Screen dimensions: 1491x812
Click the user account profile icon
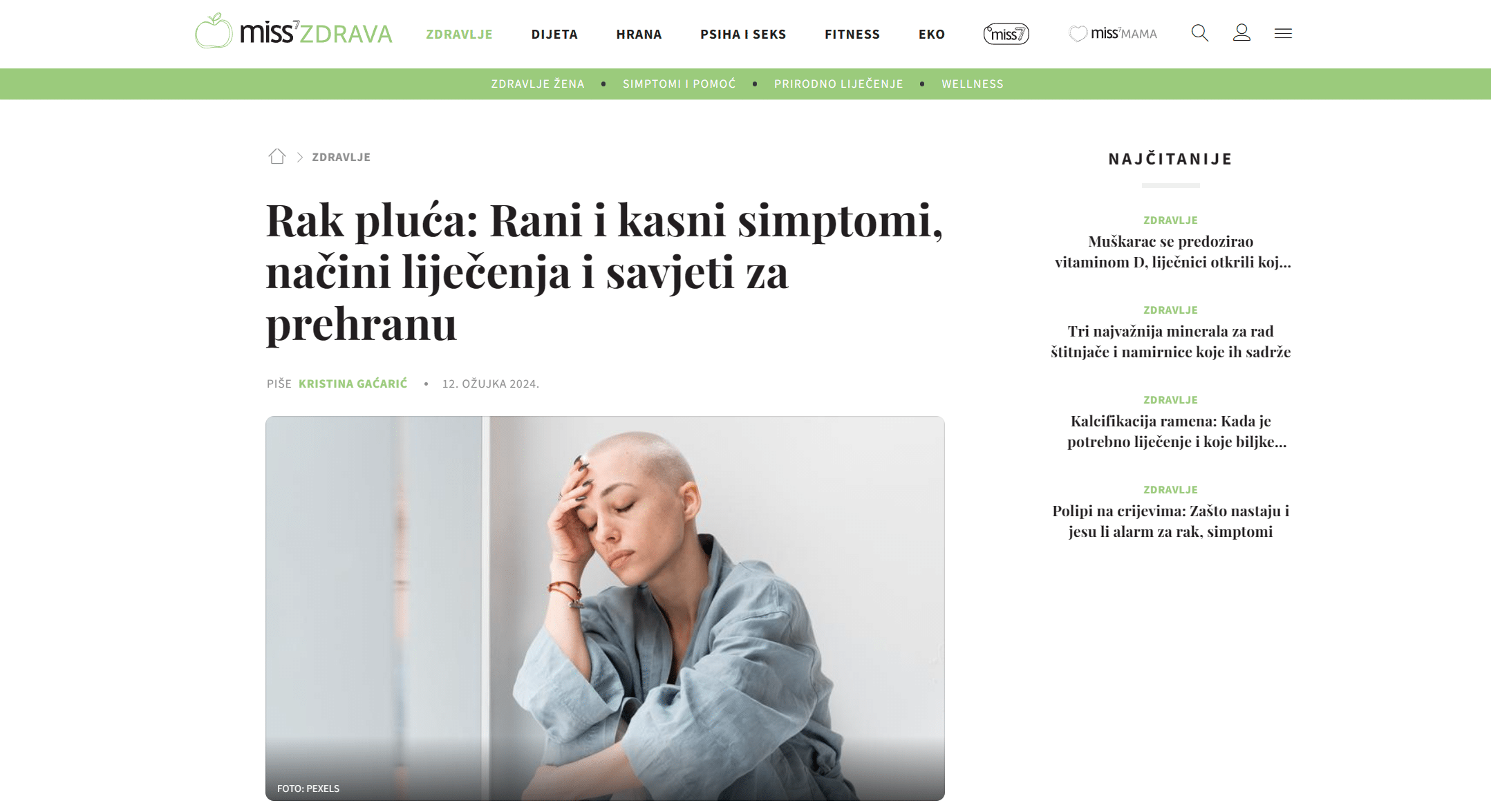1241,33
